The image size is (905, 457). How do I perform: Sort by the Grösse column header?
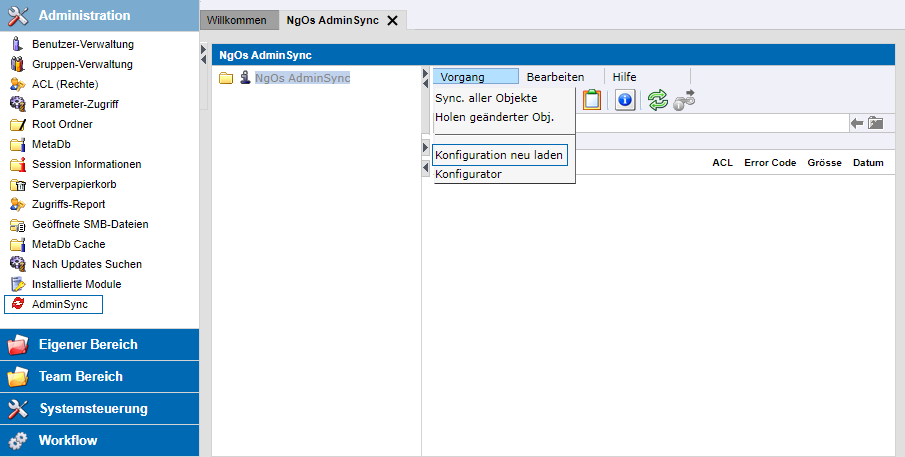coord(825,163)
